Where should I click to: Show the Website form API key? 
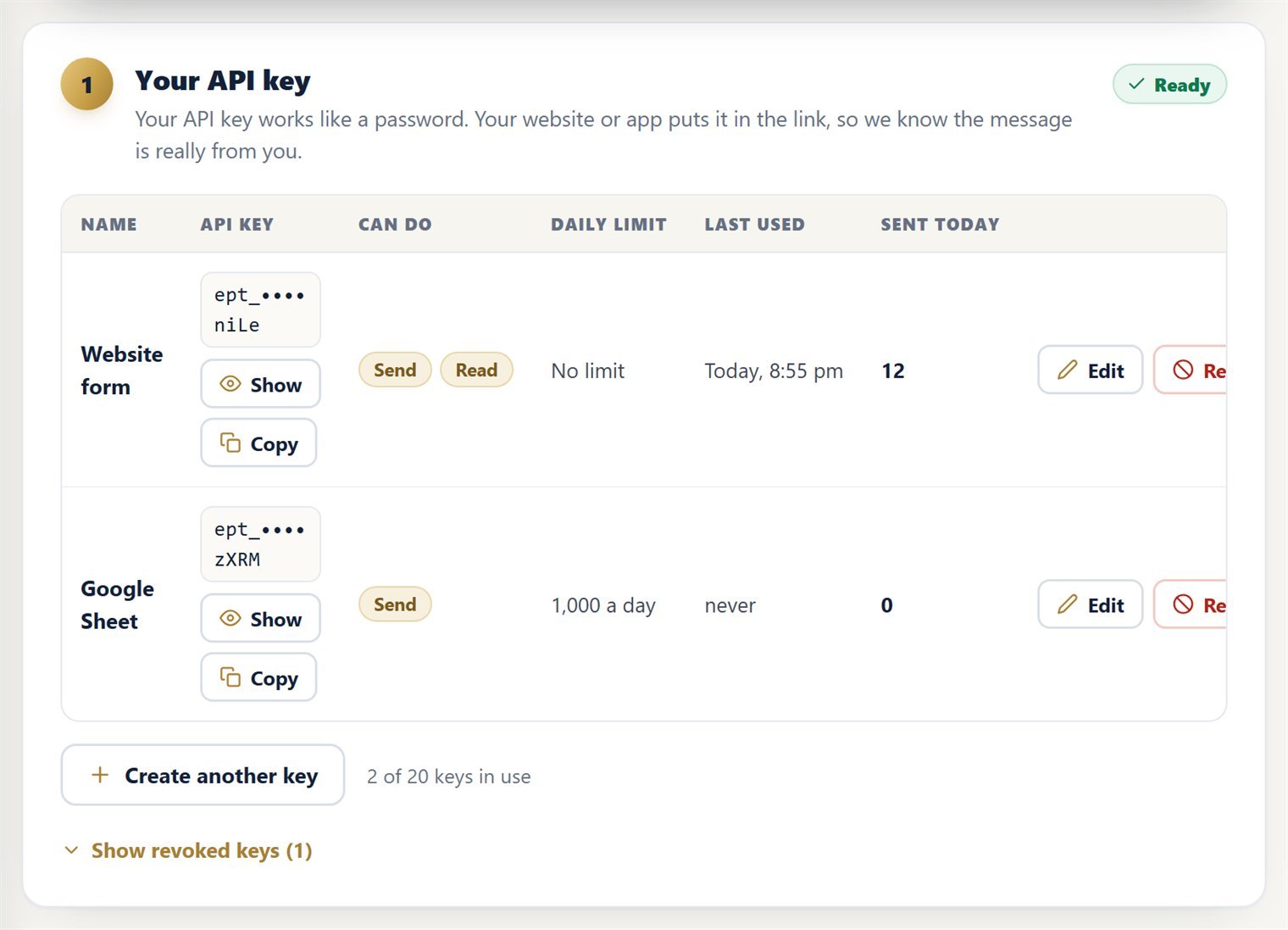260,384
